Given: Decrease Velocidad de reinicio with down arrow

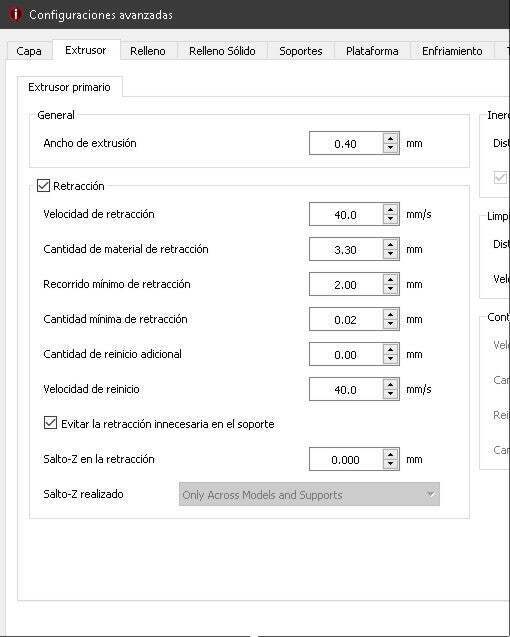Looking at the screenshot, I should (x=391, y=394).
